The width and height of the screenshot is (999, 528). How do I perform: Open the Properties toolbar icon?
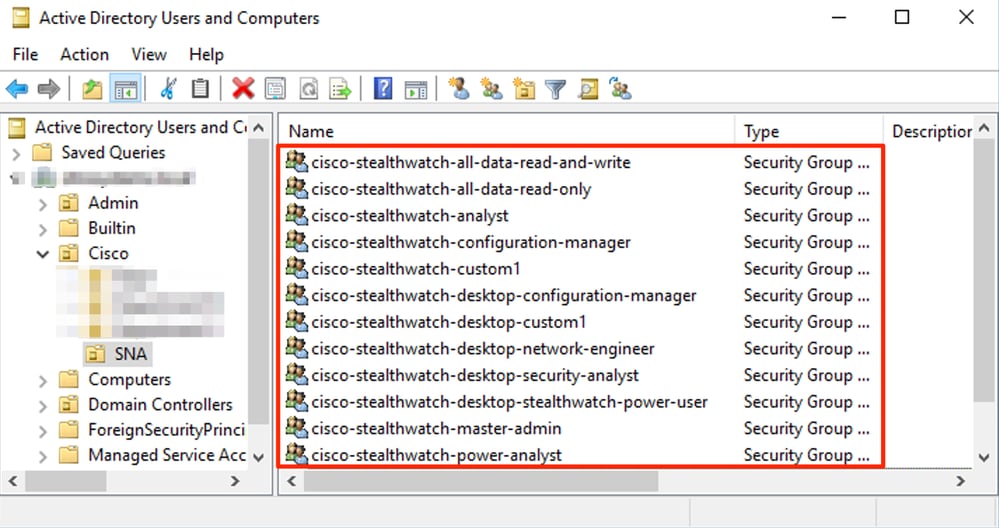(x=275, y=89)
